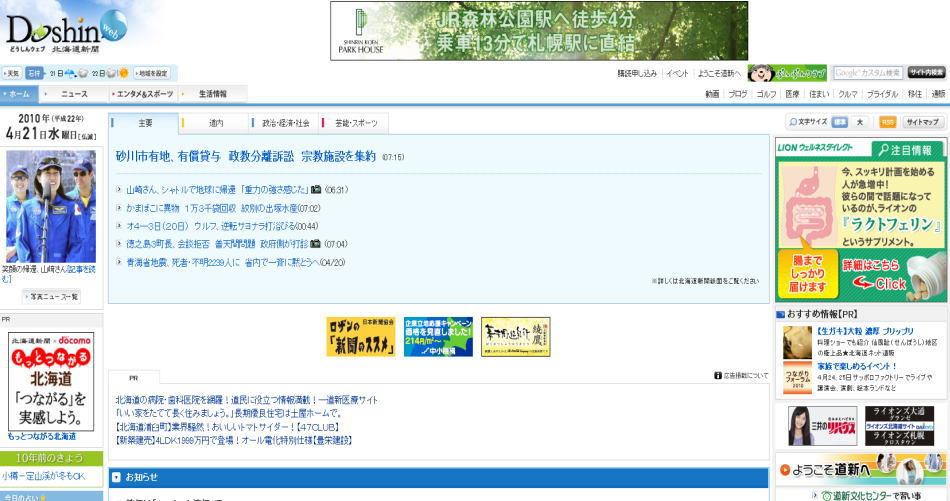
Task: Click the ようこそ道新へ sidebar banner
Action: (x=860, y=469)
